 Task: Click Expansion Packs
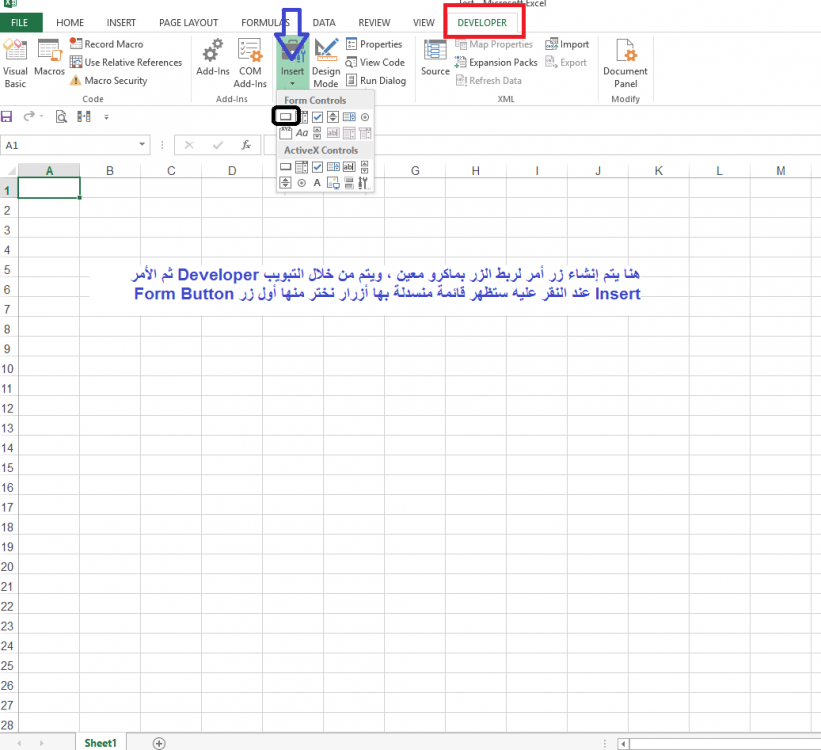tap(496, 62)
